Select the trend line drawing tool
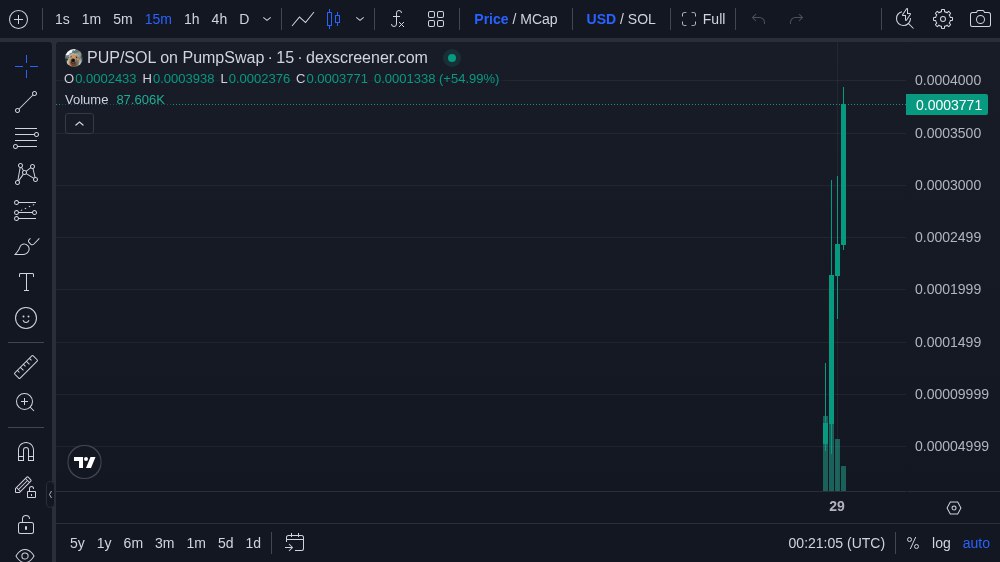The height and width of the screenshot is (562, 1000). pyautogui.click(x=26, y=101)
